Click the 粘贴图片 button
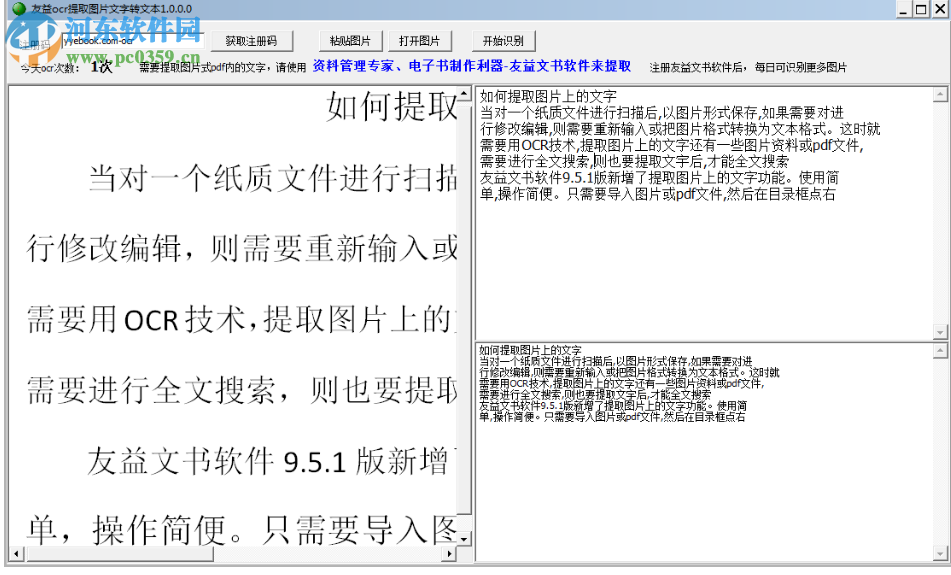 pos(351,41)
